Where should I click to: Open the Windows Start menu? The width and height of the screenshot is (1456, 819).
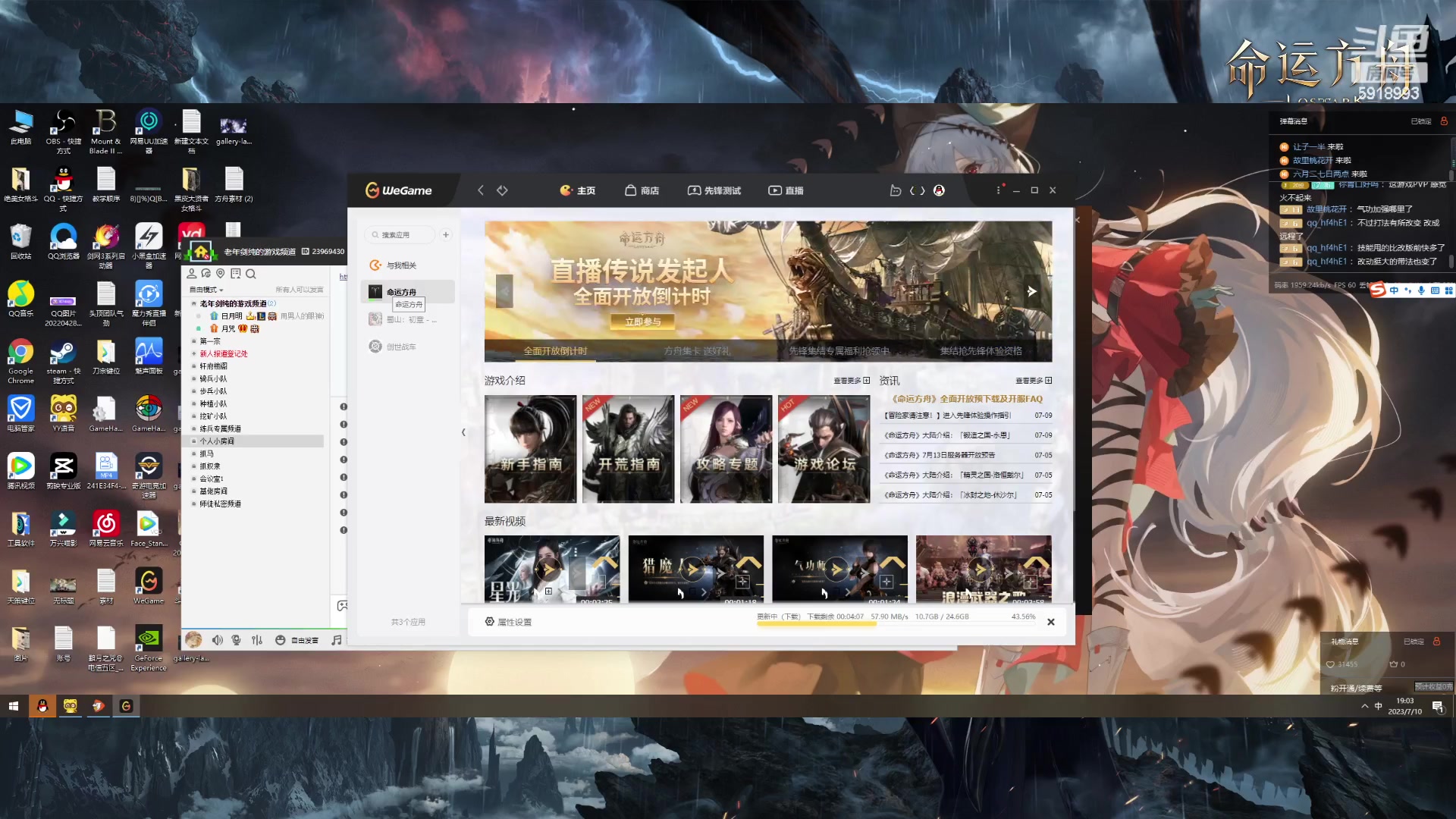click(x=13, y=706)
